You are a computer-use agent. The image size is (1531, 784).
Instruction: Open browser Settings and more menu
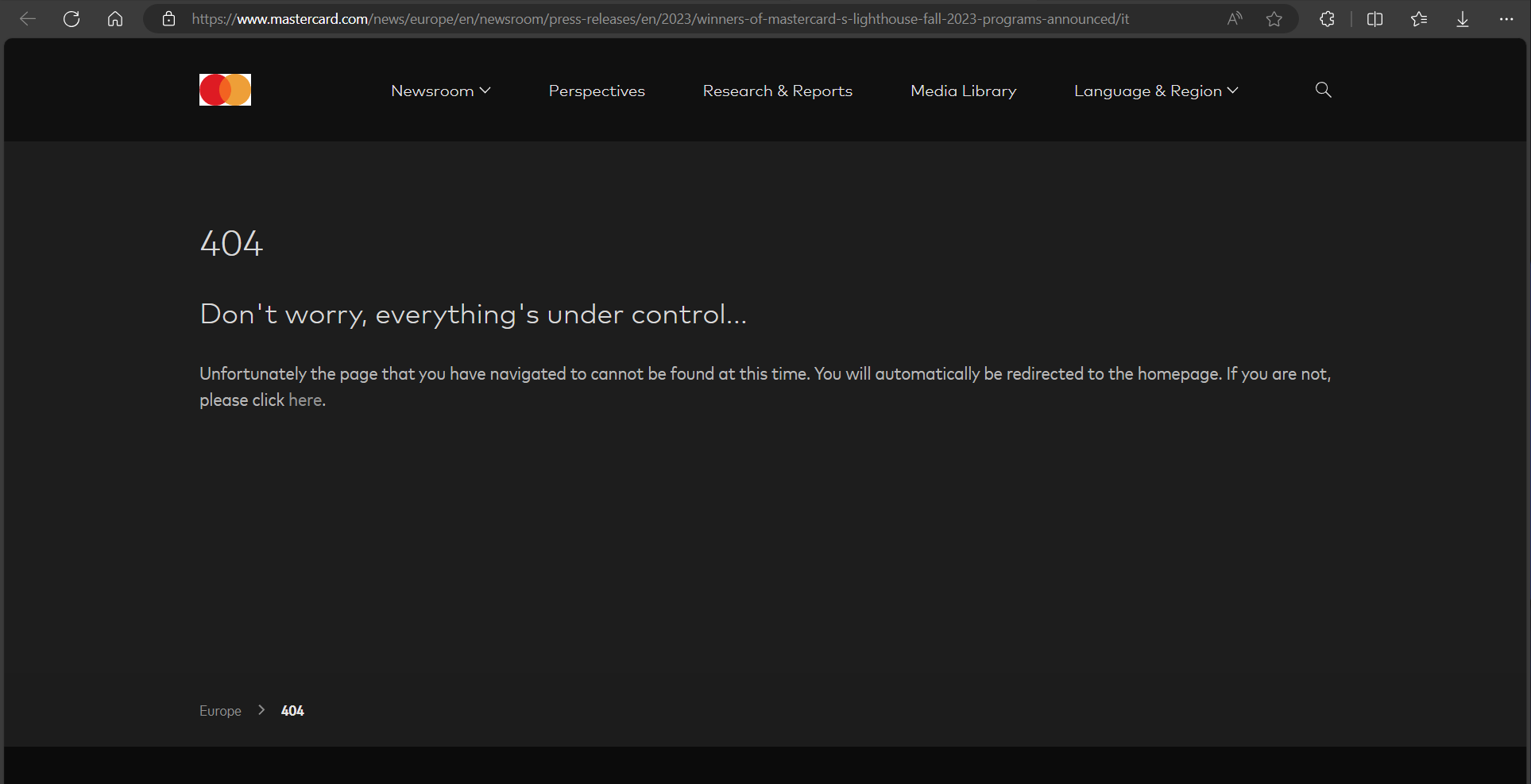point(1506,19)
